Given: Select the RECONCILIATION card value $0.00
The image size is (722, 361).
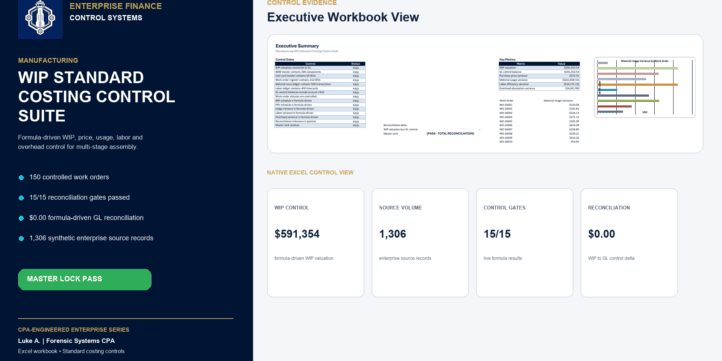Looking at the screenshot, I should point(601,234).
